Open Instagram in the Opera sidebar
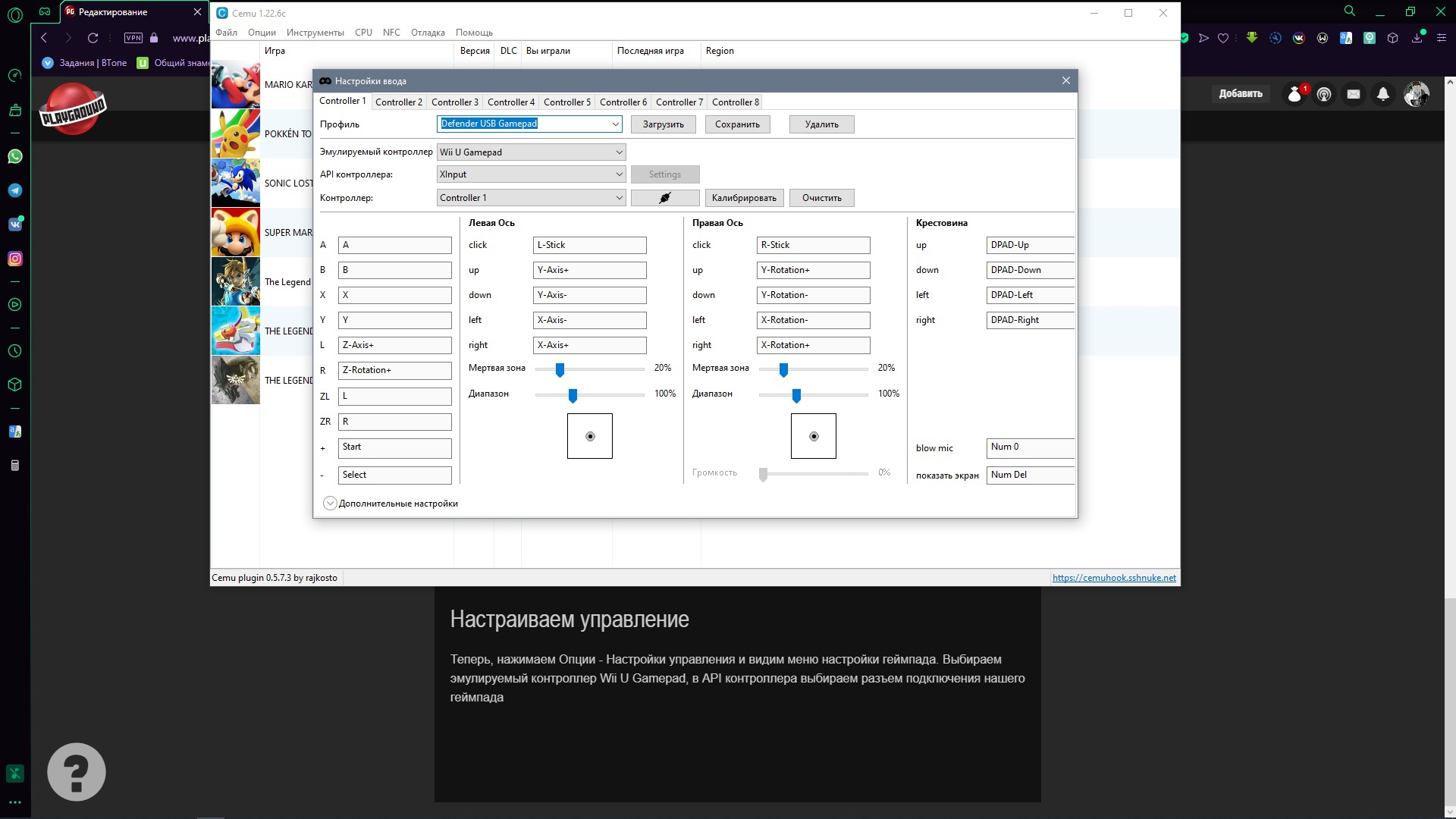1456x819 pixels. pos(14,259)
